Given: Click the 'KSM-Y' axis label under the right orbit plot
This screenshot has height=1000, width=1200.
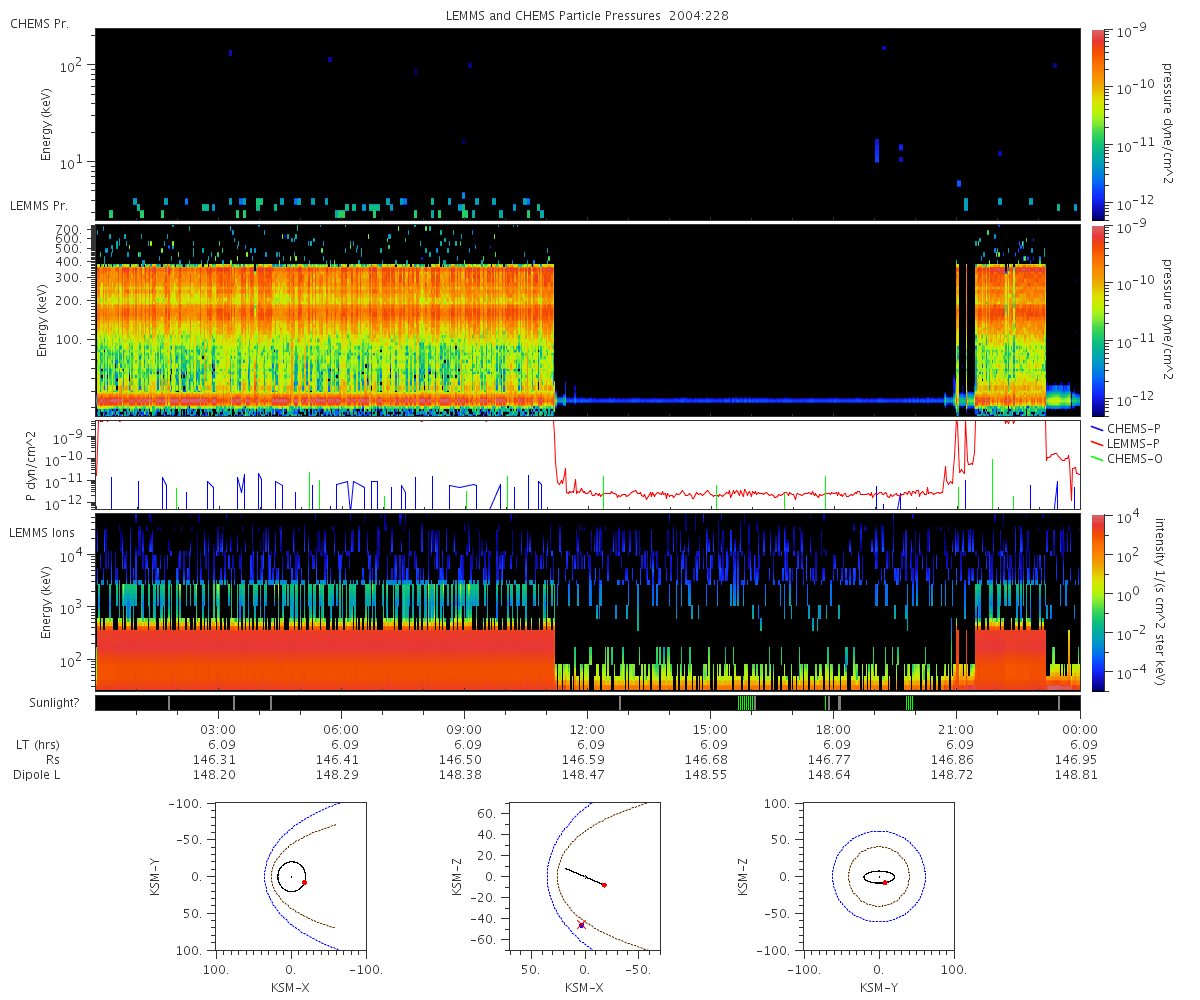Looking at the screenshot, I should pos(878,986).
